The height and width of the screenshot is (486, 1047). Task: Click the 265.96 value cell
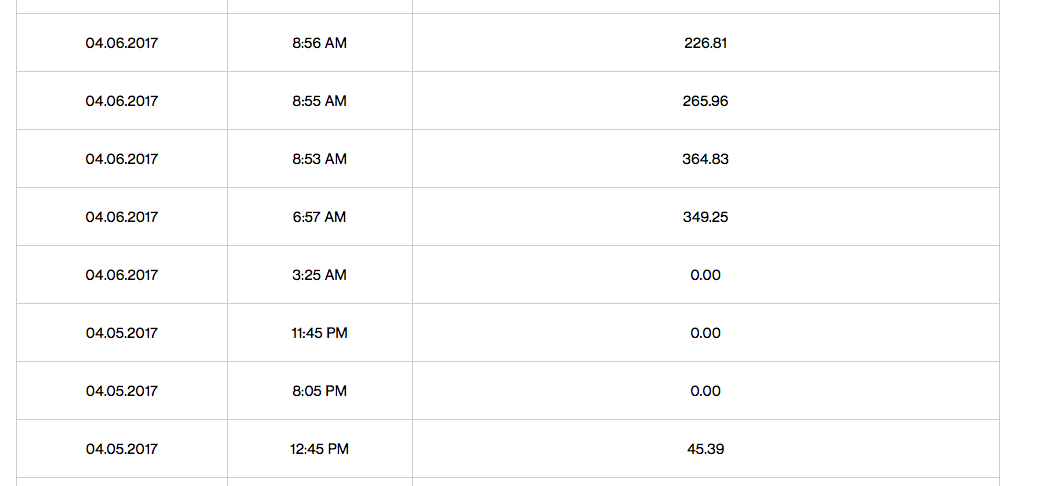point(706,101)
